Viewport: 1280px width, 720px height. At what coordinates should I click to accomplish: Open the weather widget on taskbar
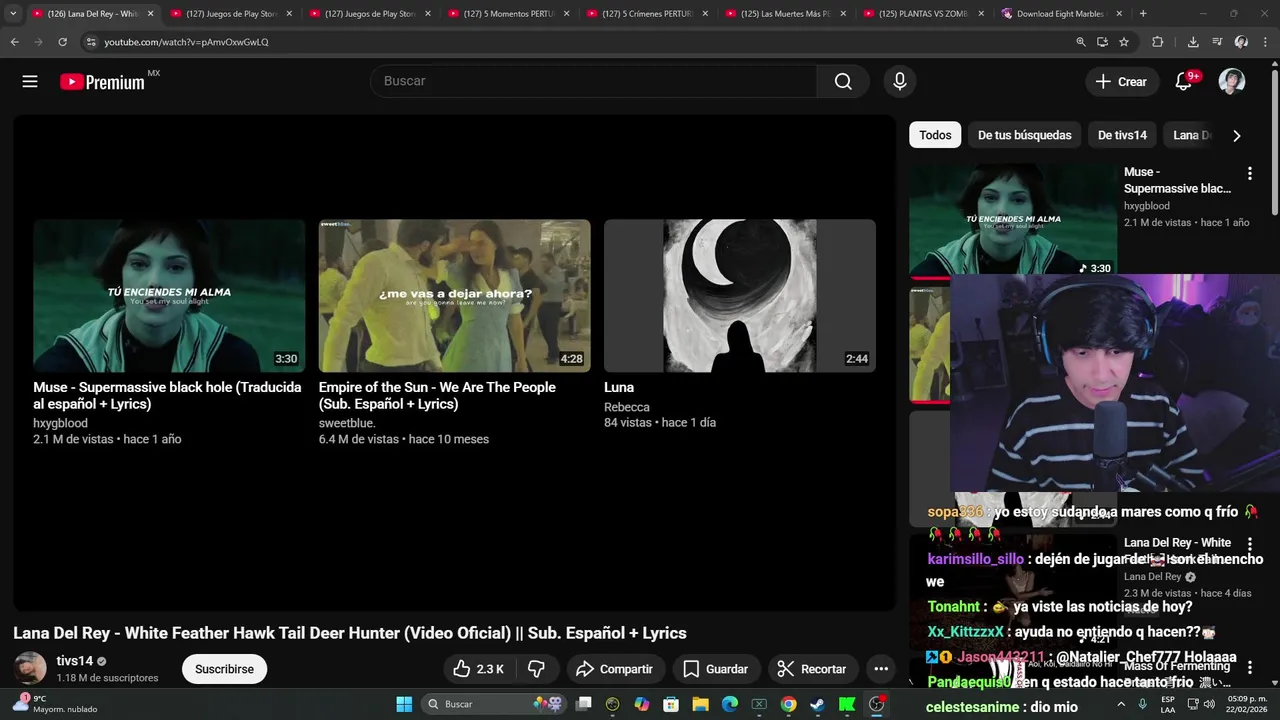[x=55, y=704]
